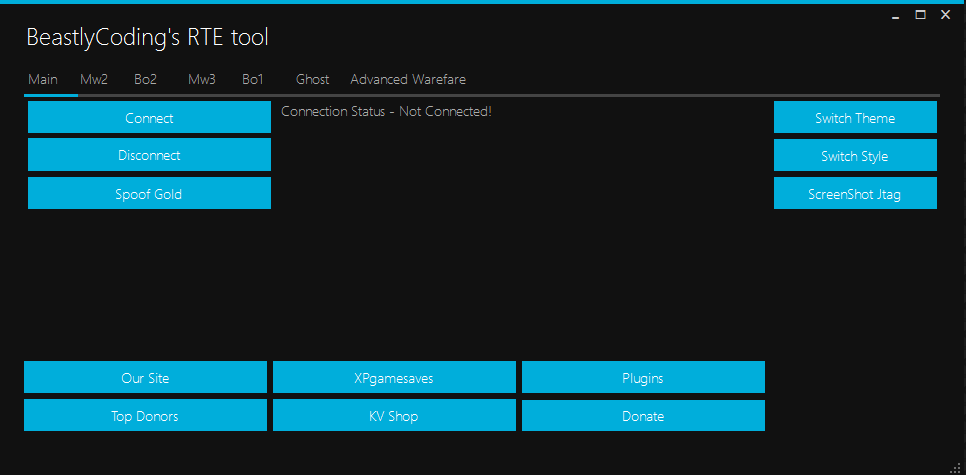Open the Plugins button

click(x=643, y=378)
